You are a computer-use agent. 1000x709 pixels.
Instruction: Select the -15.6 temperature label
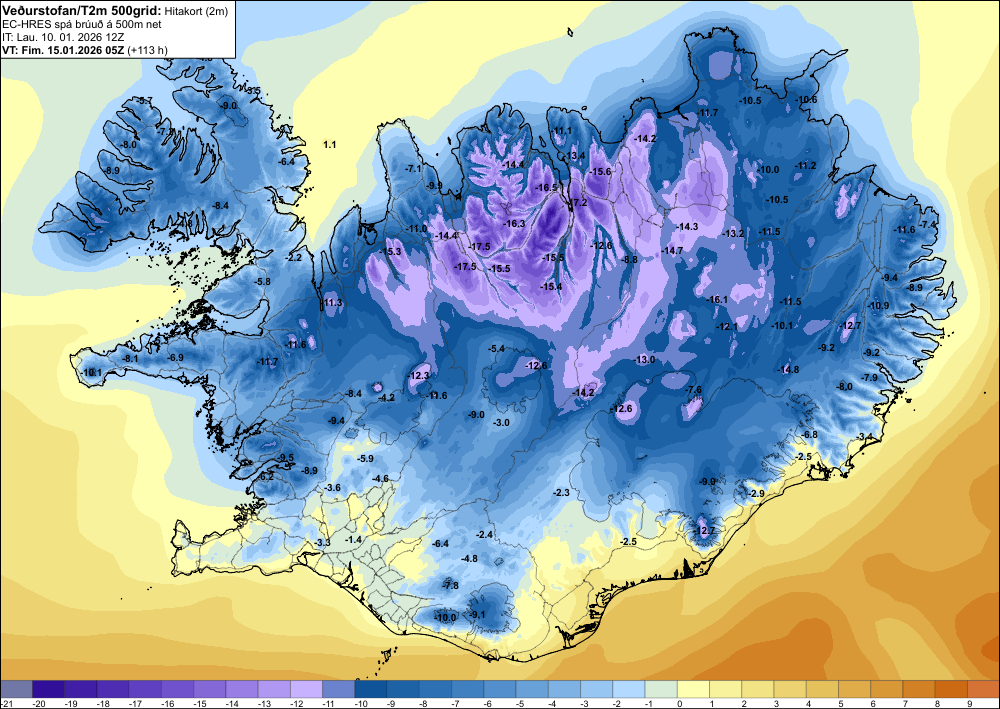click(x=600, y=172)
